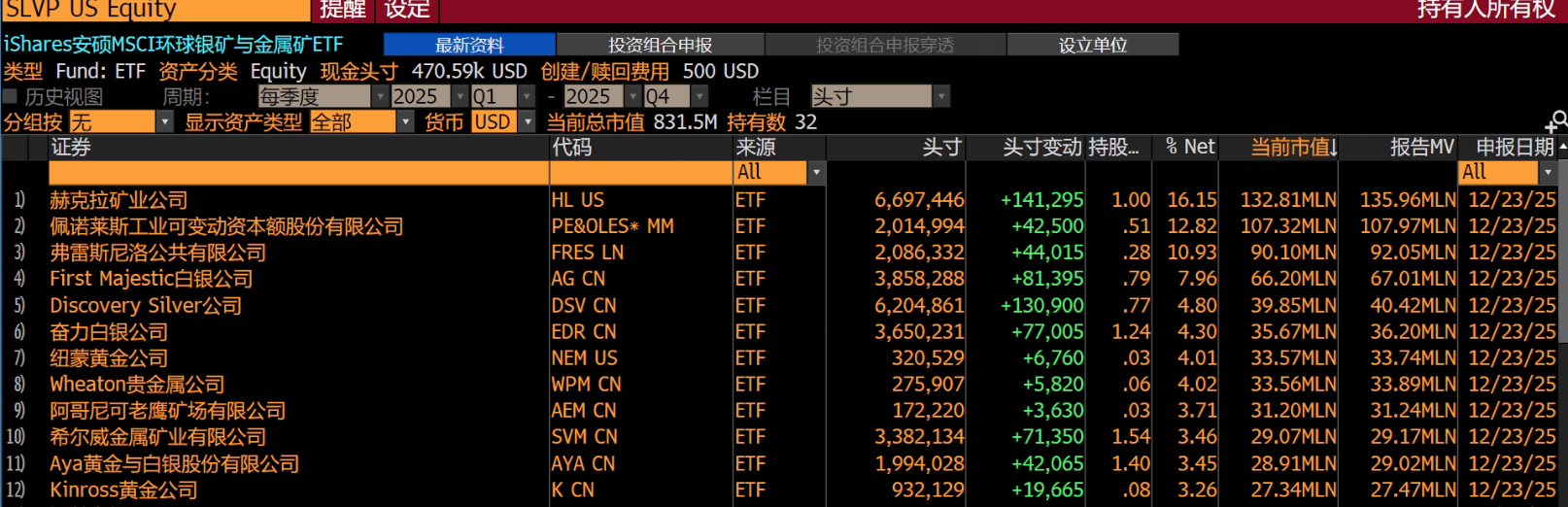Open the 希尔威金属矿业有限公司 holding
Image resolution: width=1568 pixels, height=507 pixels.
coord(157,436)
